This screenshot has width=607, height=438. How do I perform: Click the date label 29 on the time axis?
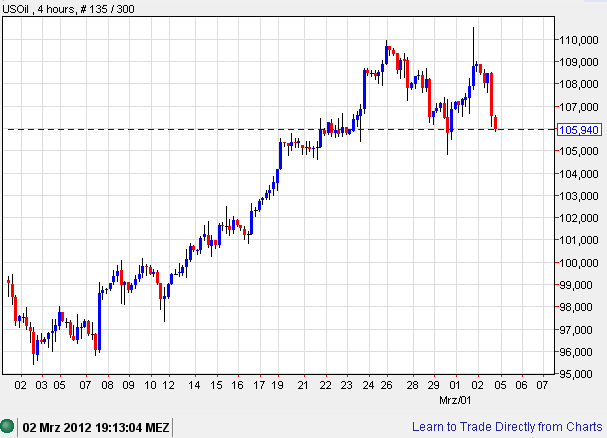(434, 385)
